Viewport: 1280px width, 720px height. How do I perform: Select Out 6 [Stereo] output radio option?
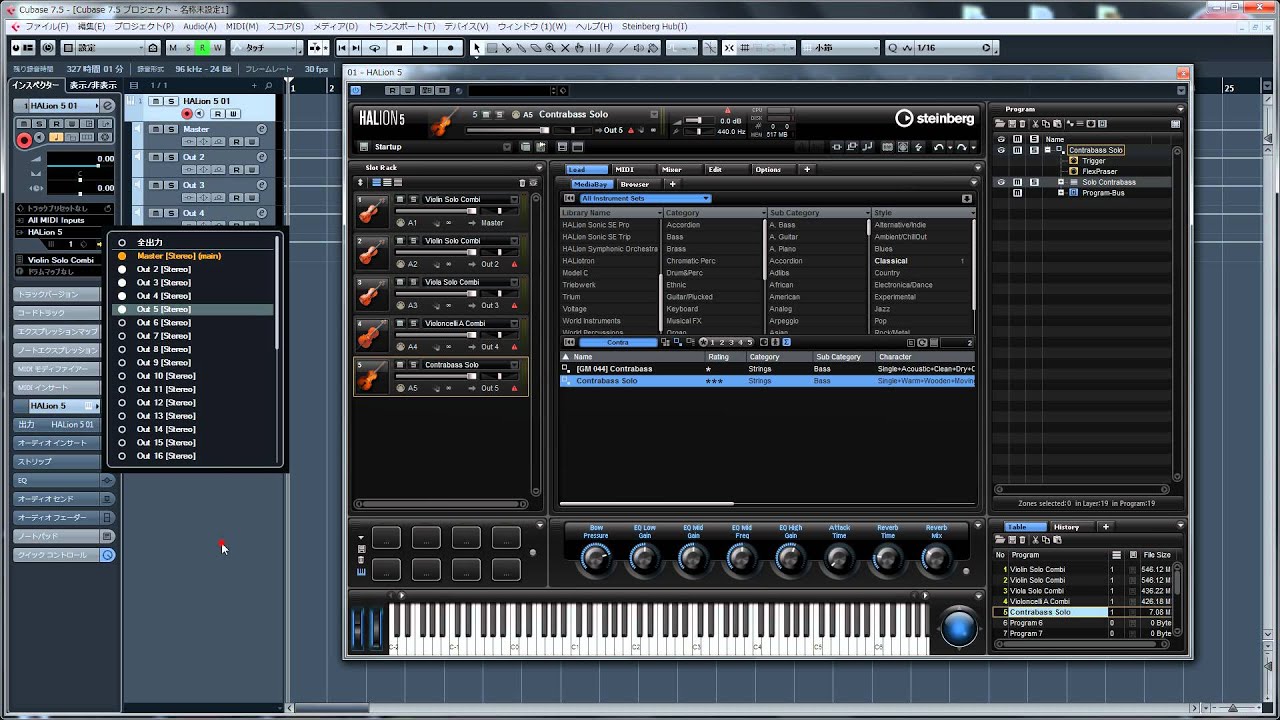click(x=122, y=323)
